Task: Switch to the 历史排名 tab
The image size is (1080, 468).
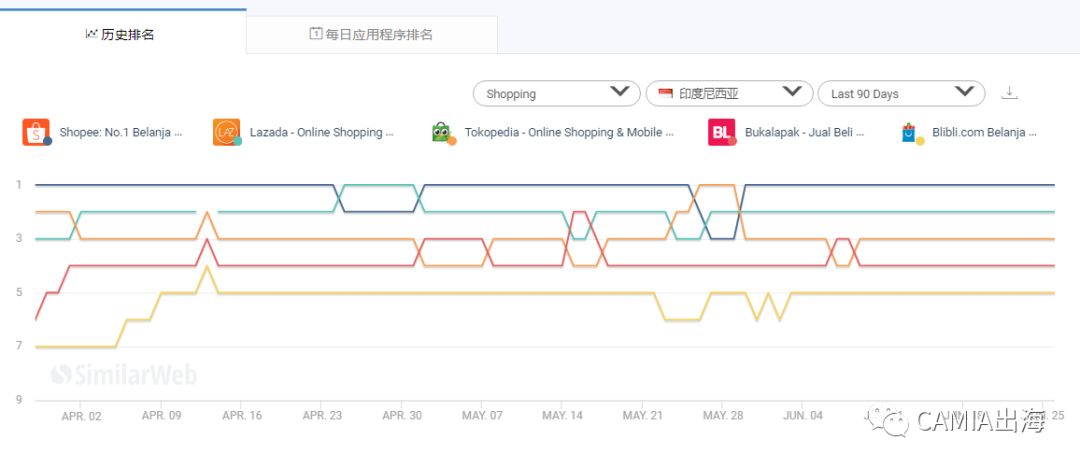Action: 122,34
